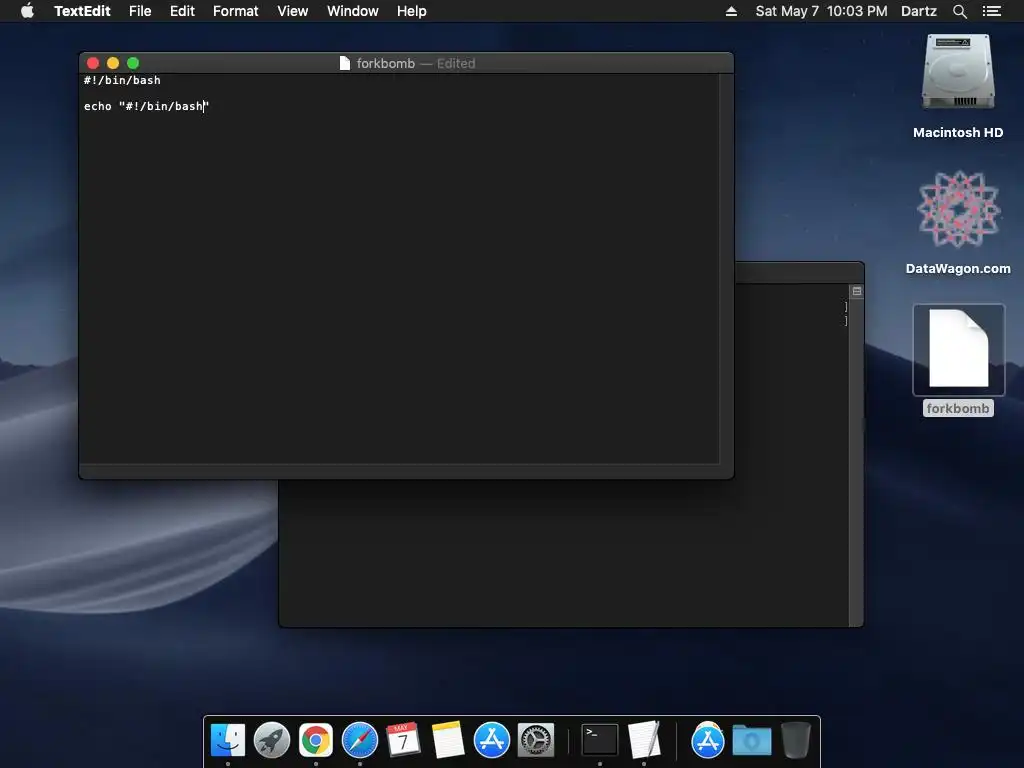
Task: Select the forkbomb file on desktop
Action: (x=958, y=349)
